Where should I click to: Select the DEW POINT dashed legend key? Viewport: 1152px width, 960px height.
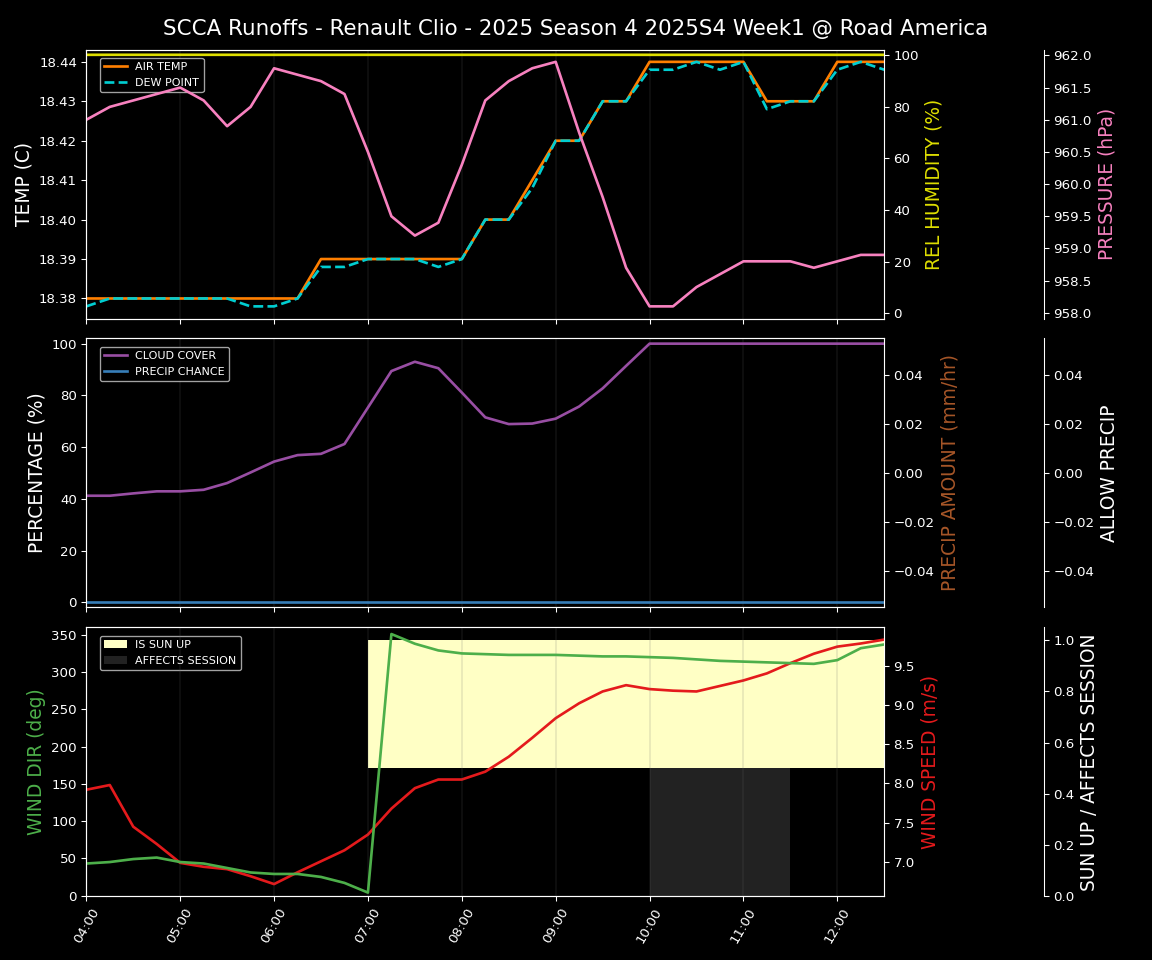point(118,84)
